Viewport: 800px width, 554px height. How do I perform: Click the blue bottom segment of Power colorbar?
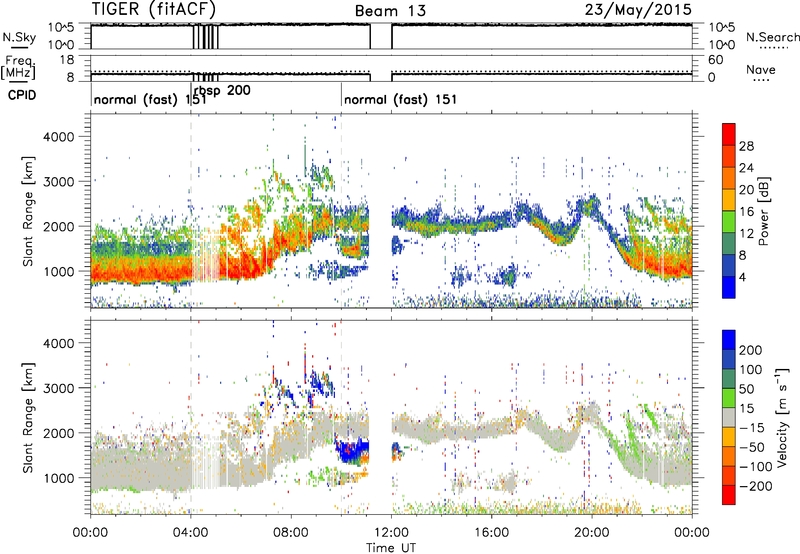(729, 287)
